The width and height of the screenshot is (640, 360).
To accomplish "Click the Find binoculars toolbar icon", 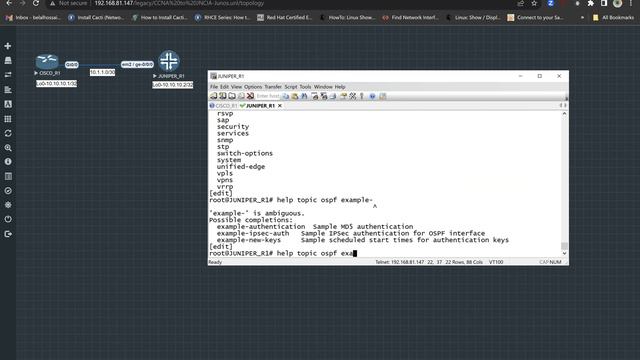I will 304,96.
